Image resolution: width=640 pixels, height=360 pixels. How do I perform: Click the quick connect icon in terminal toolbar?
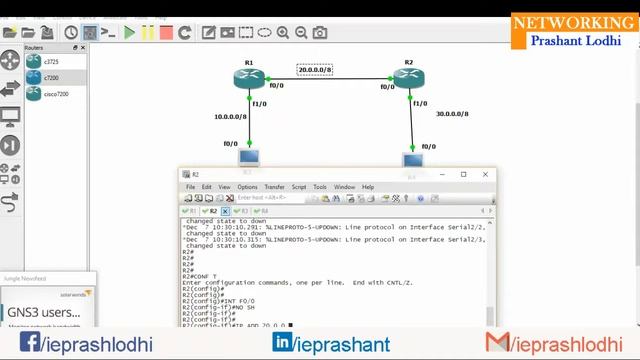click(x=198, y=198)
